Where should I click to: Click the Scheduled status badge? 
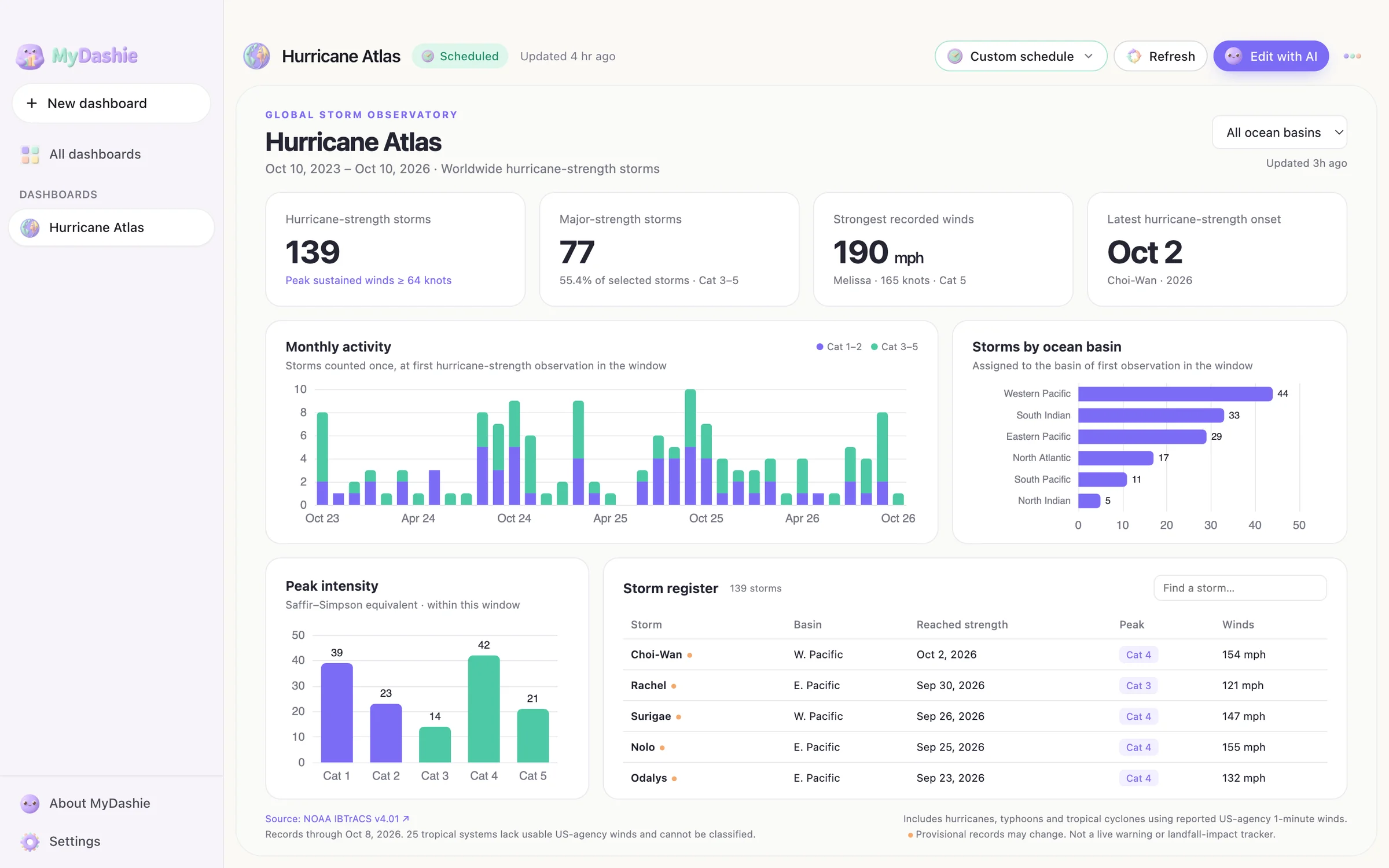point(460,56)
